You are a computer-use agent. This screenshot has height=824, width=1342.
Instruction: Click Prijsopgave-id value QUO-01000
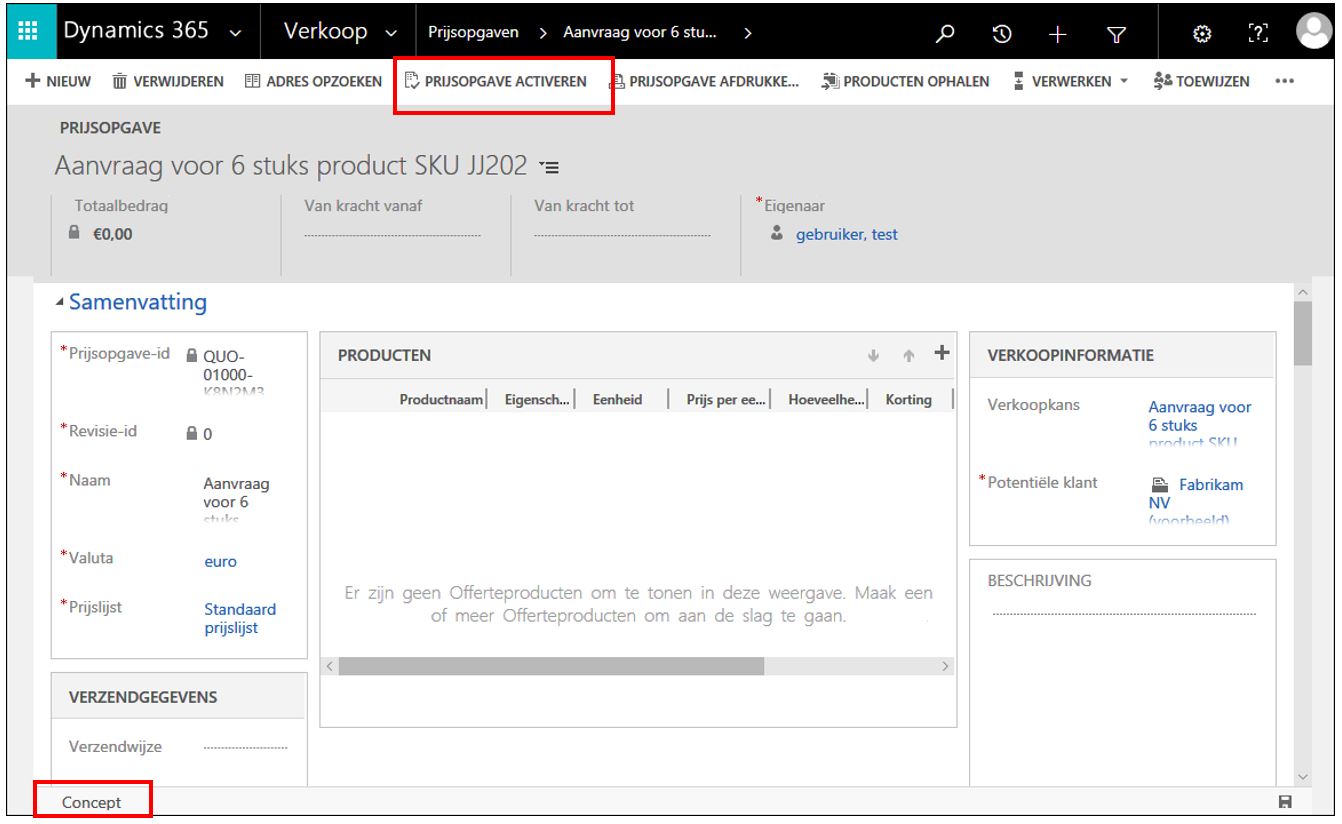click(234, 373)
